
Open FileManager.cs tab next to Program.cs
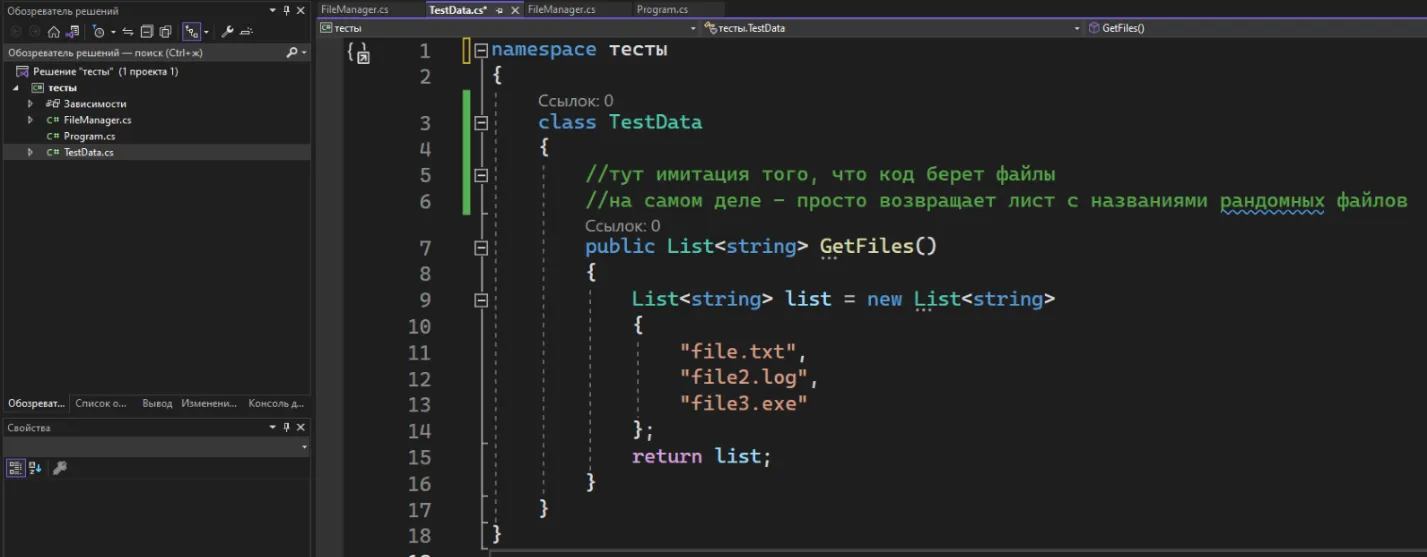tap(561, 9)
